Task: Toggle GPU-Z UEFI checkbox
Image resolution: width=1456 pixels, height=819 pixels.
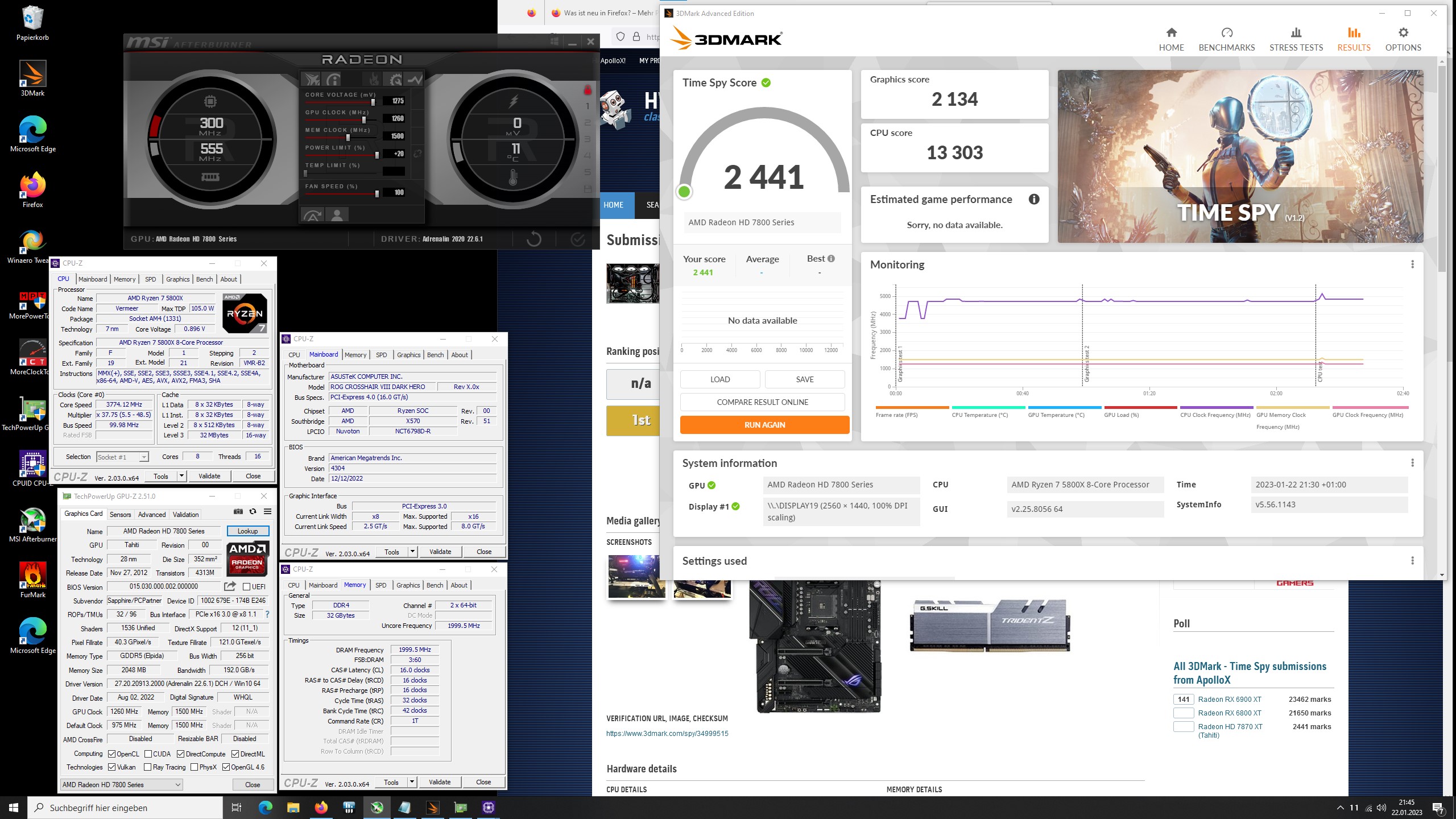Action: pos(247,587)
